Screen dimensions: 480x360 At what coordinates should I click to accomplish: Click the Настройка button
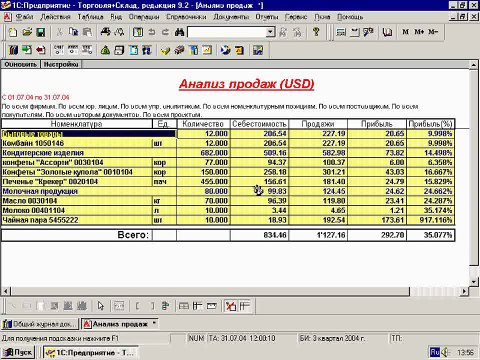coord(61,64)
